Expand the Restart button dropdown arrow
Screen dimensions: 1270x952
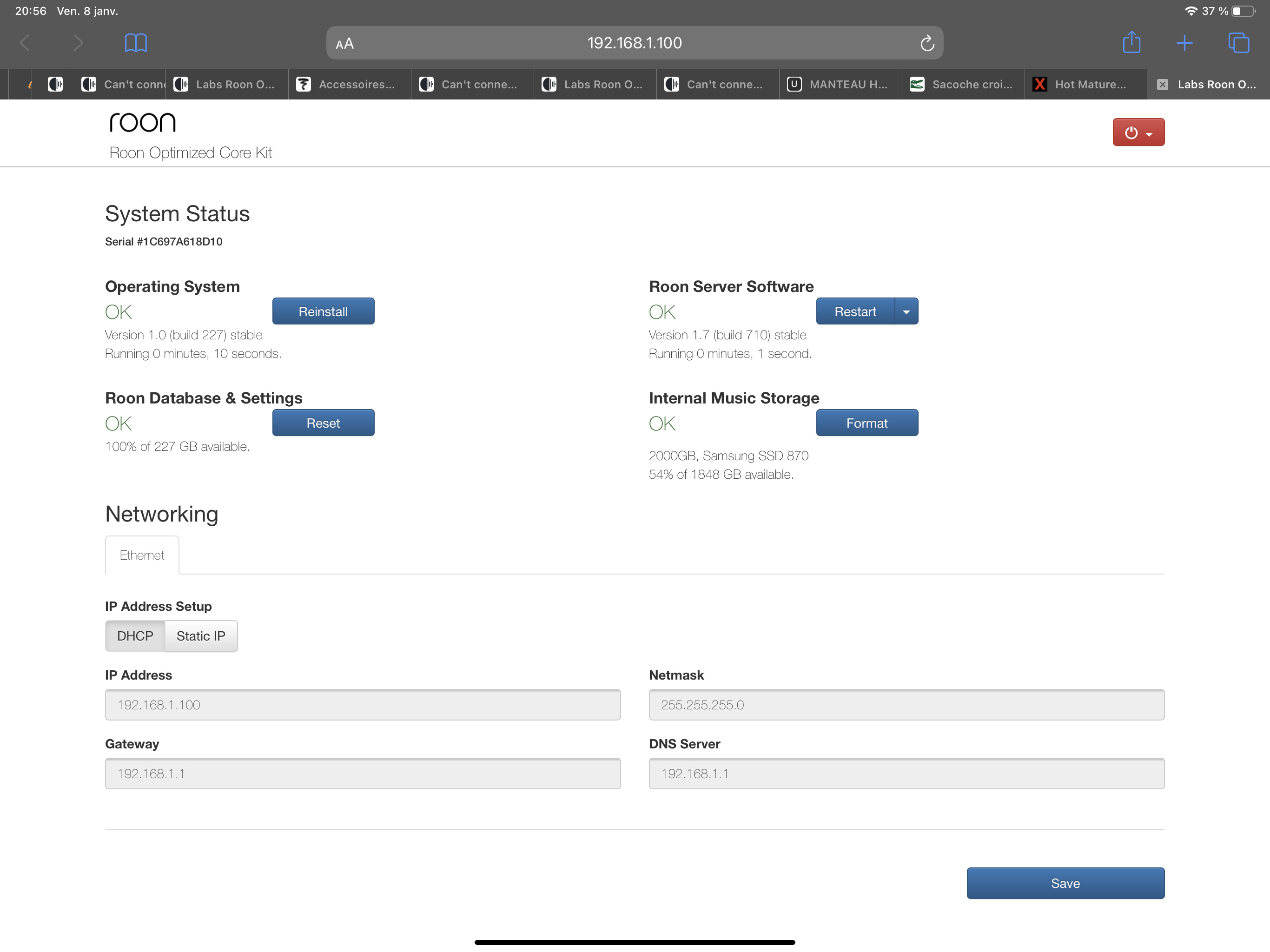point(906,311)
